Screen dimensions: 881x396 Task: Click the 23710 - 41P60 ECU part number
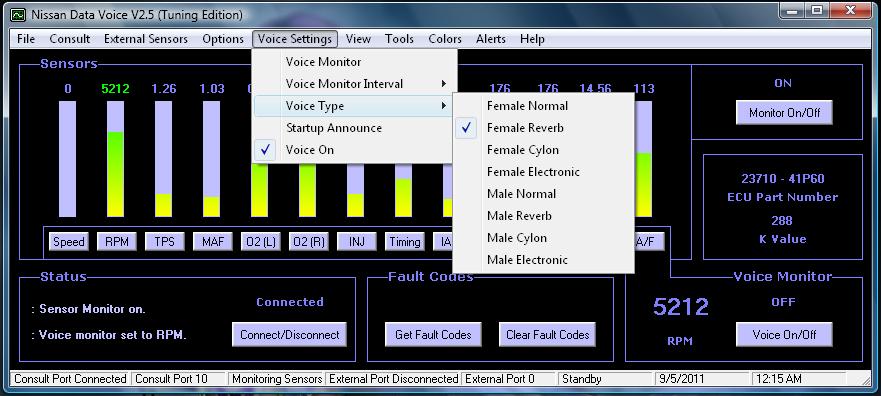pos(783,179)
